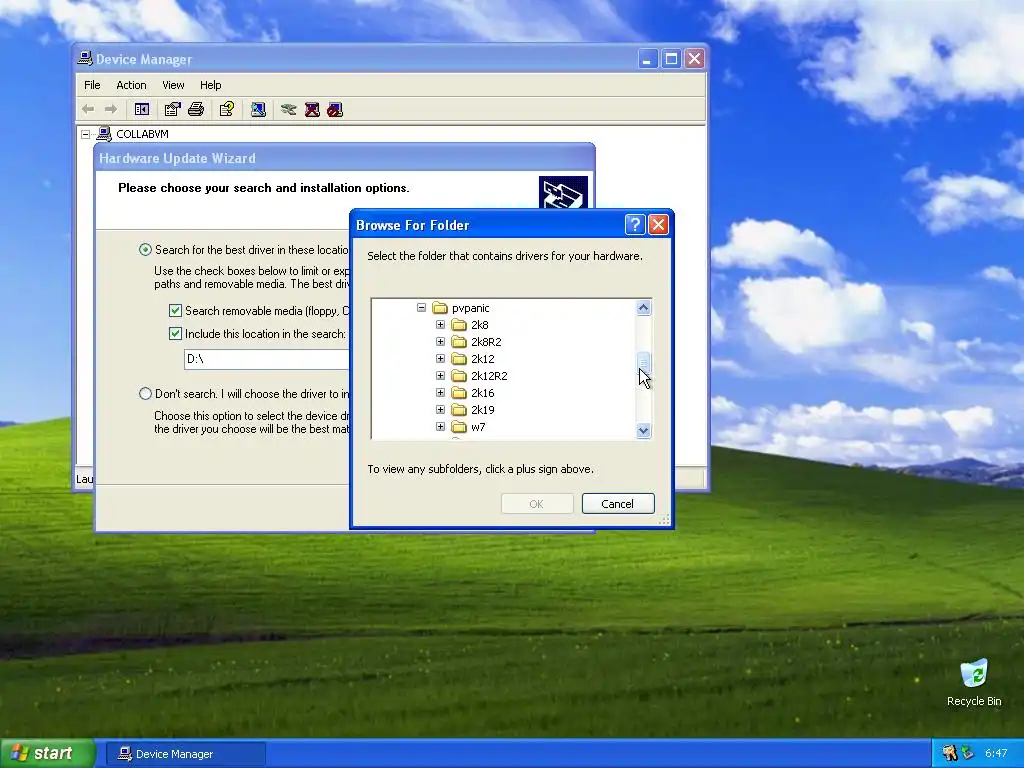Uncheck 'Include this location in the search' checkbox
Screen dimensions: 1024x768
coord(175,334)
